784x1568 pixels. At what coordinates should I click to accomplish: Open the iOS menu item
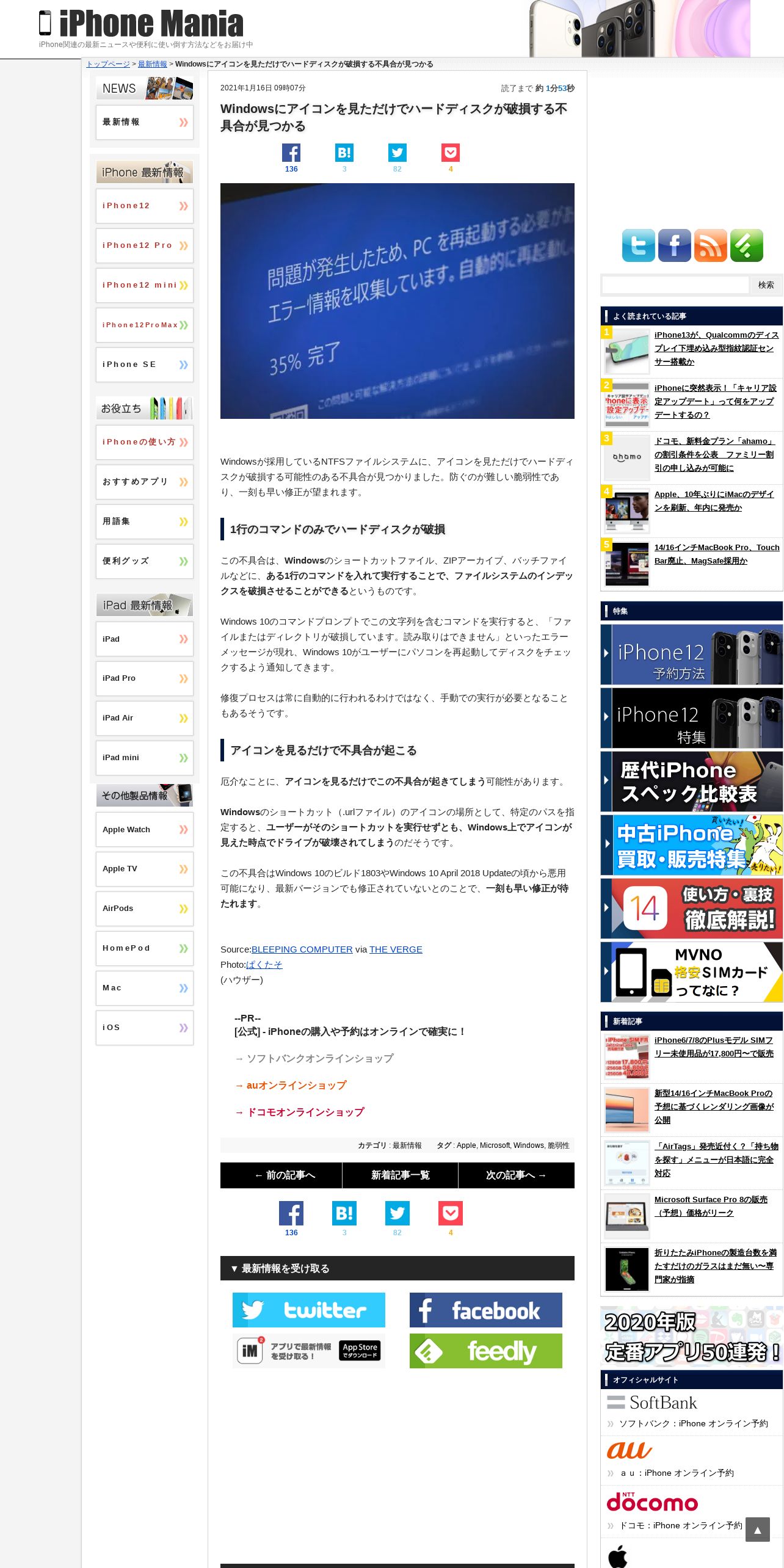click(145, 1028)
